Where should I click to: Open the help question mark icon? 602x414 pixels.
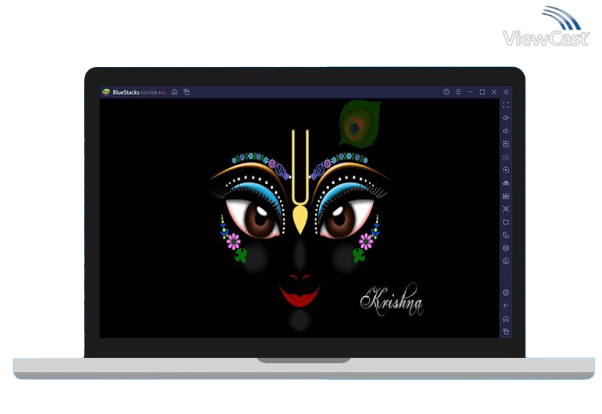[446, 92]
